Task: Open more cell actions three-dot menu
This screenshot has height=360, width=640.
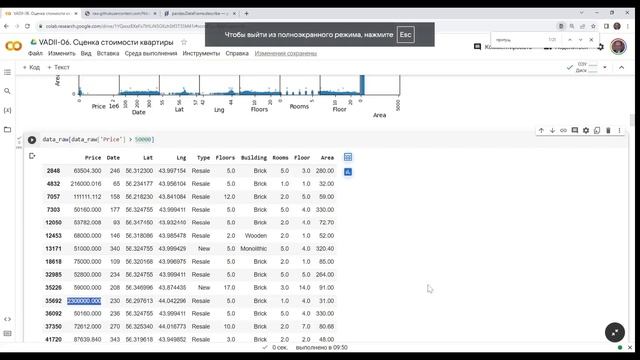Action: point(619,130)
